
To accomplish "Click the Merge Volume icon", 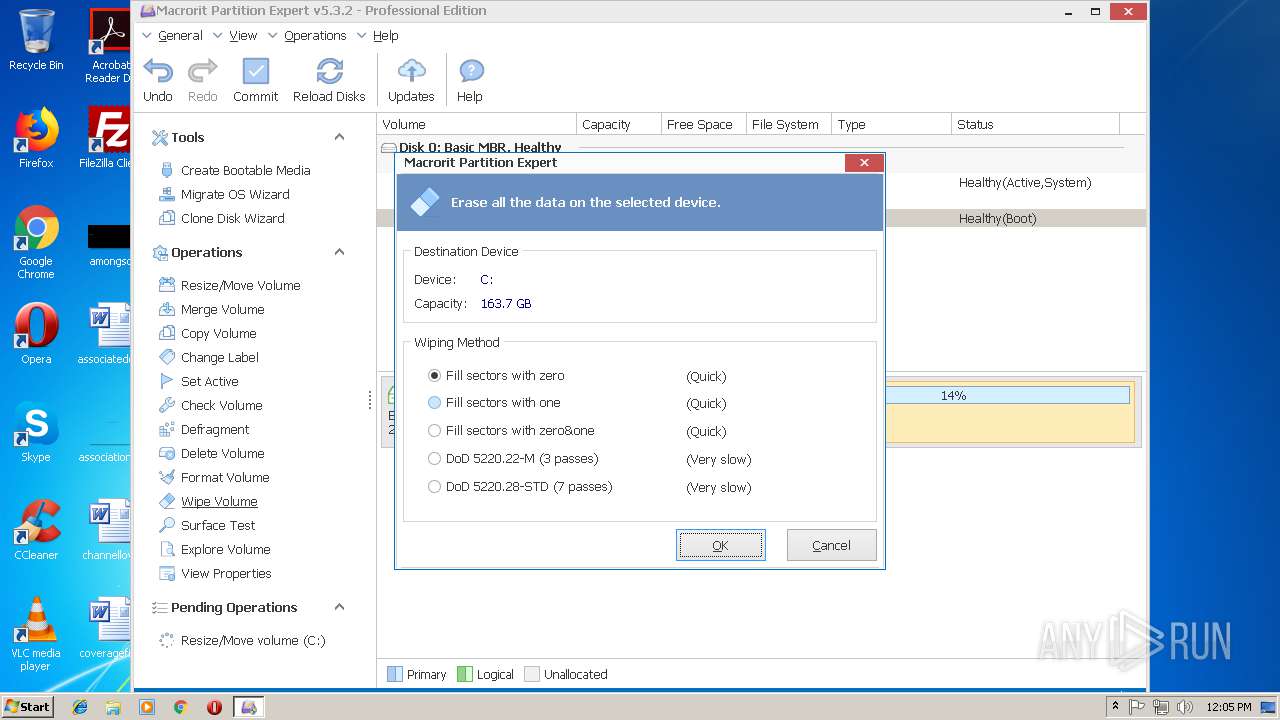I will click(167, 309).
